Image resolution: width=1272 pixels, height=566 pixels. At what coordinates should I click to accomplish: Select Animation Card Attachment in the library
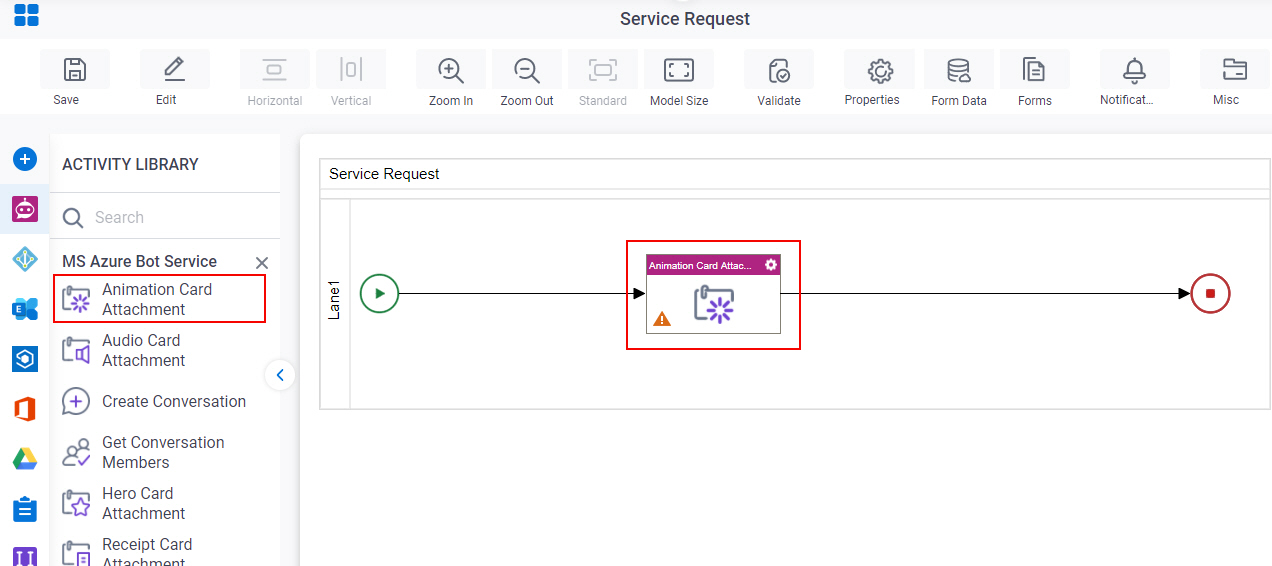(x=160, y=299)
